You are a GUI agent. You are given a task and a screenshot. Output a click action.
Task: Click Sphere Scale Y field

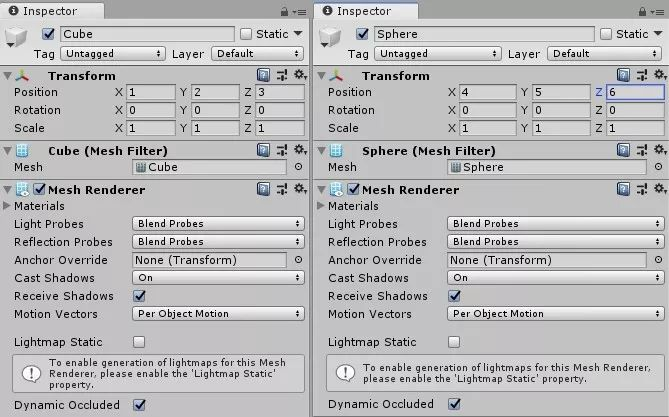(561, 128)
